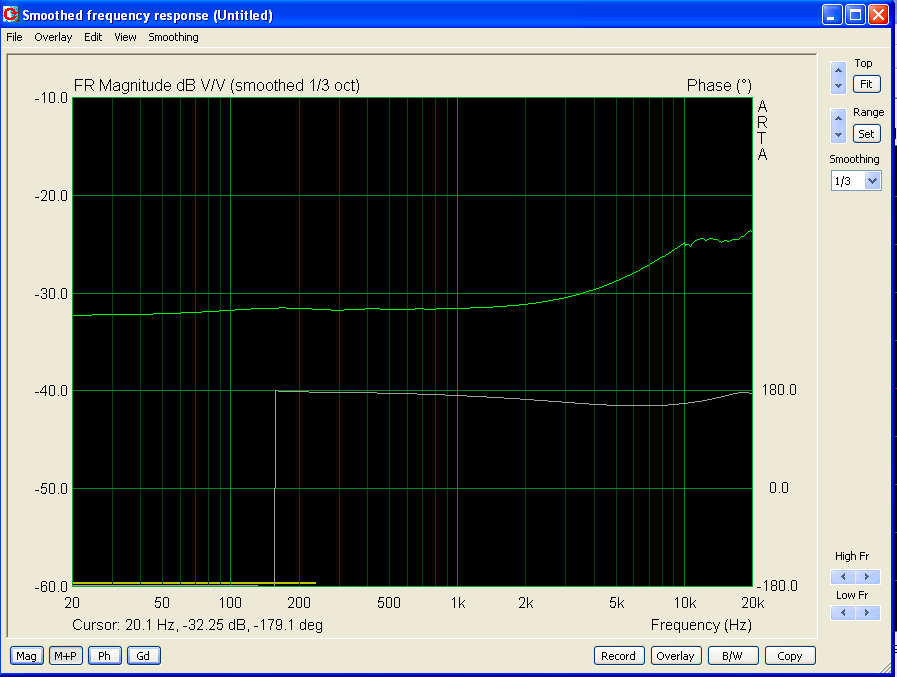
Task: Click the Fit button under Top
Action: pos(866,84)
